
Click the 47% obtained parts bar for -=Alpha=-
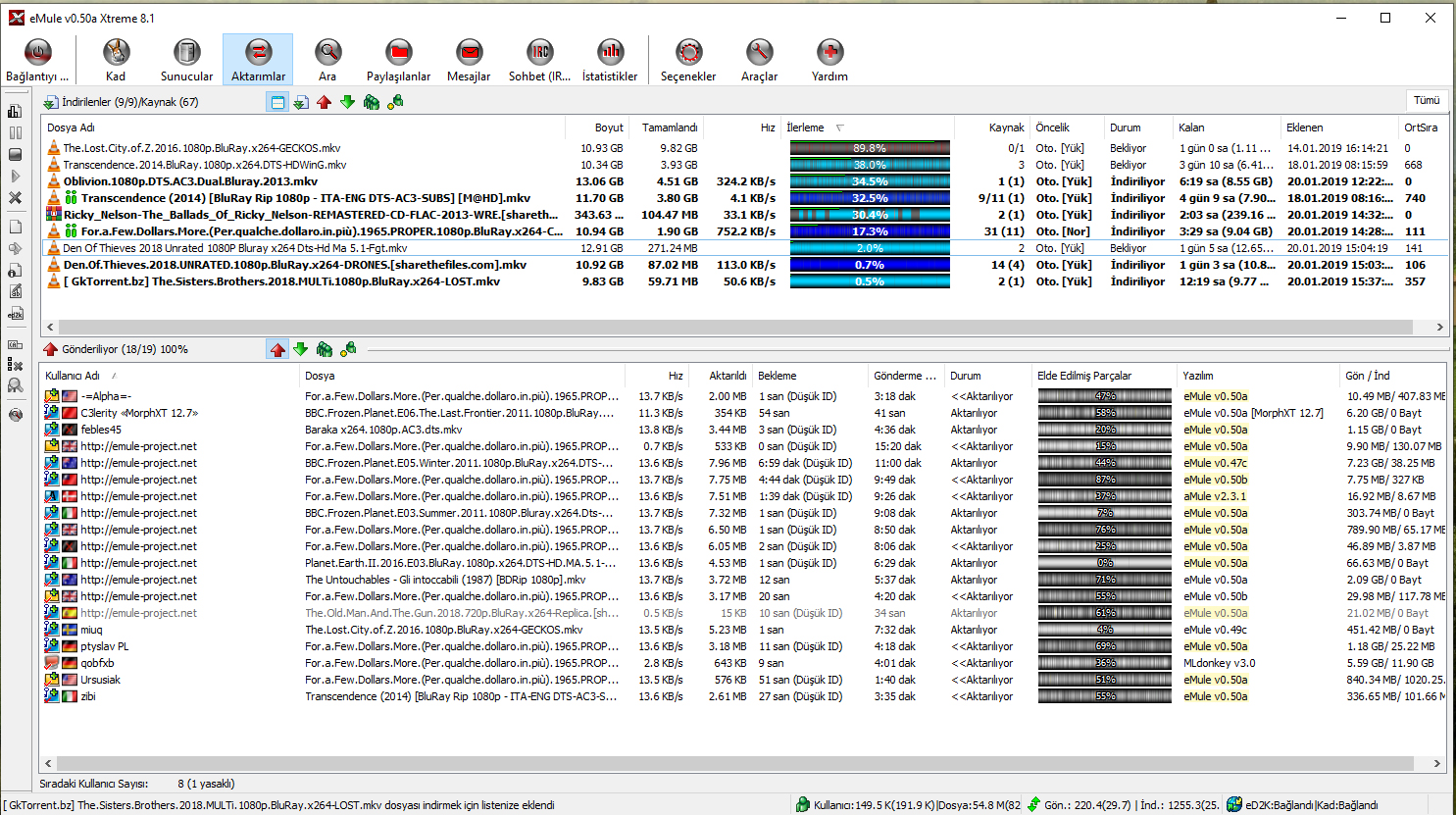point(1105,396)
